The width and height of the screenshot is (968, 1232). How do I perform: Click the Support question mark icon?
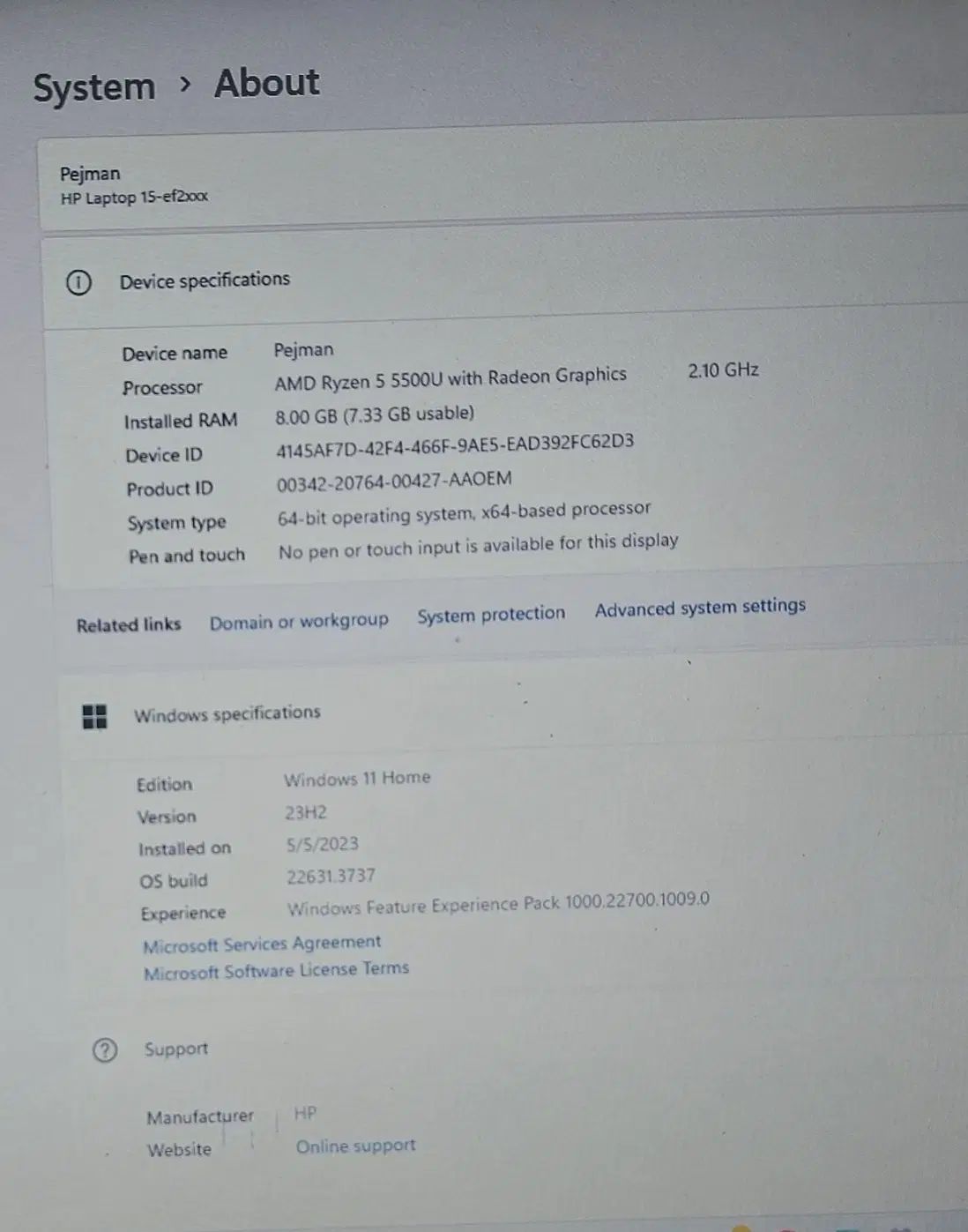click(105, 1050)
